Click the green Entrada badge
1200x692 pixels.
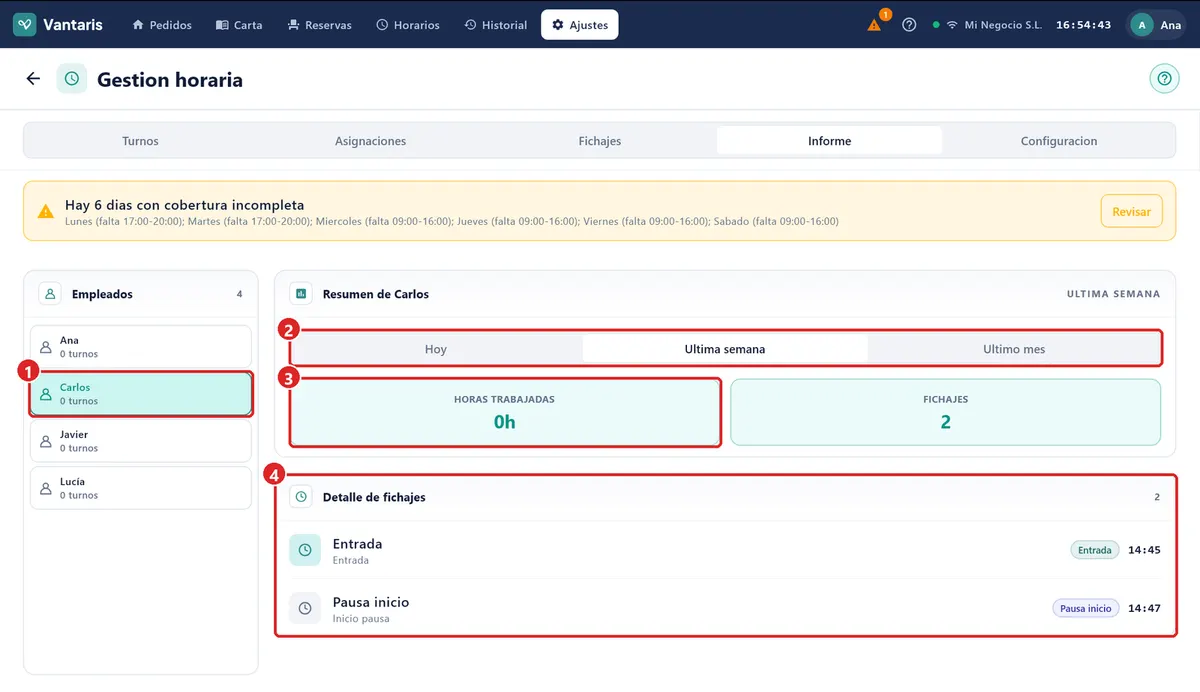click(1095, 550)
